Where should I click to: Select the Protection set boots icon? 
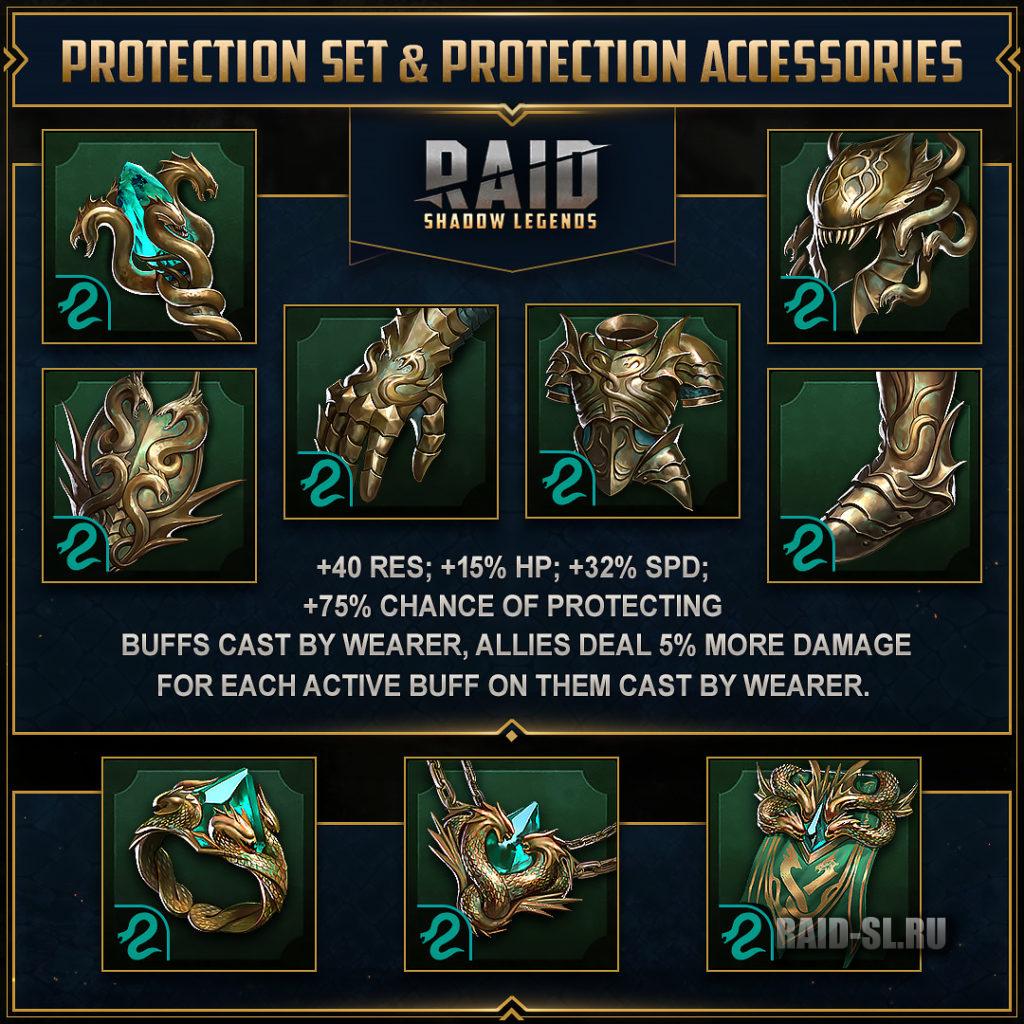[874, 475]
